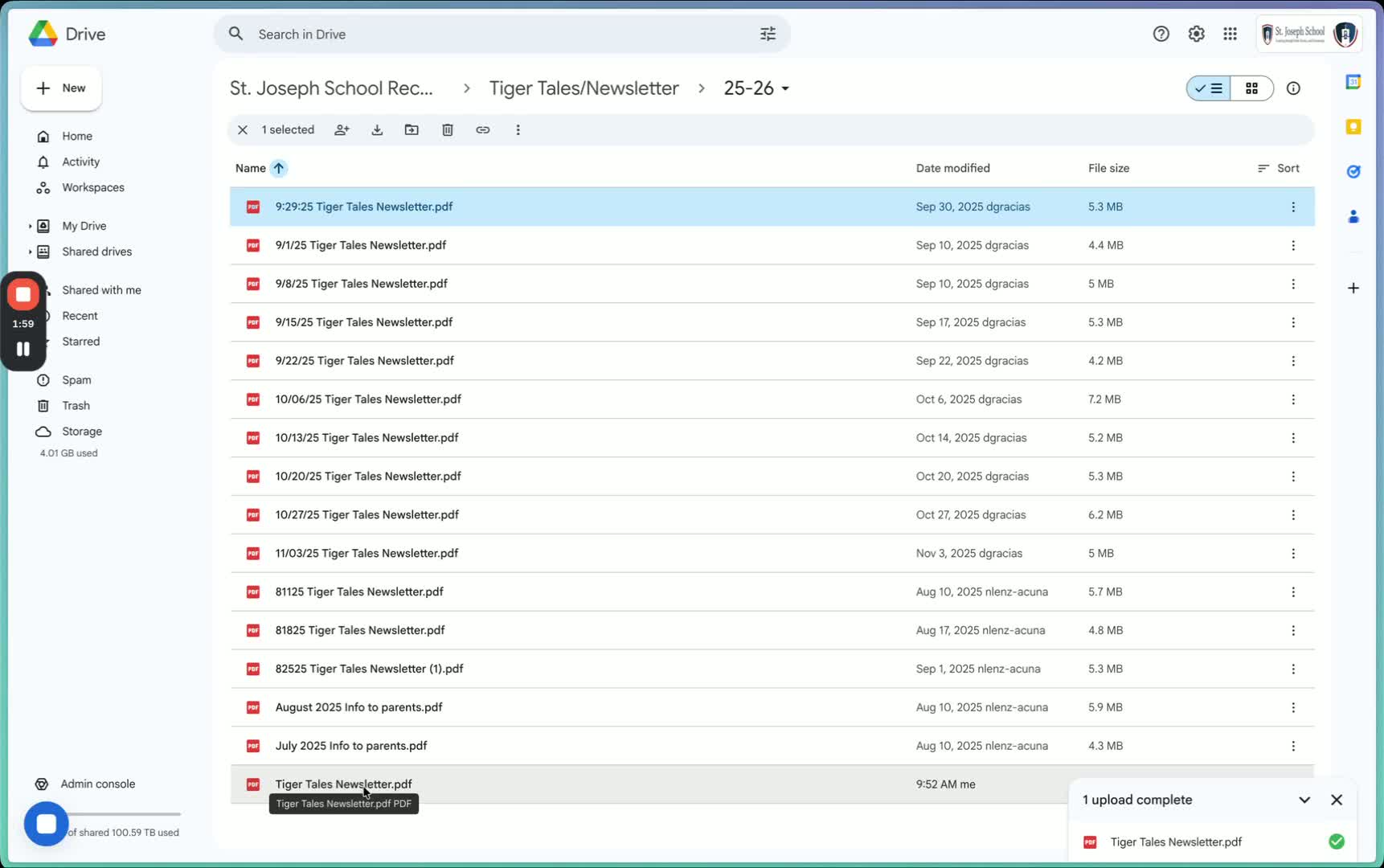1384x868 pixels.
Task: Click the Search in Drive field
Action: (502, 34)
